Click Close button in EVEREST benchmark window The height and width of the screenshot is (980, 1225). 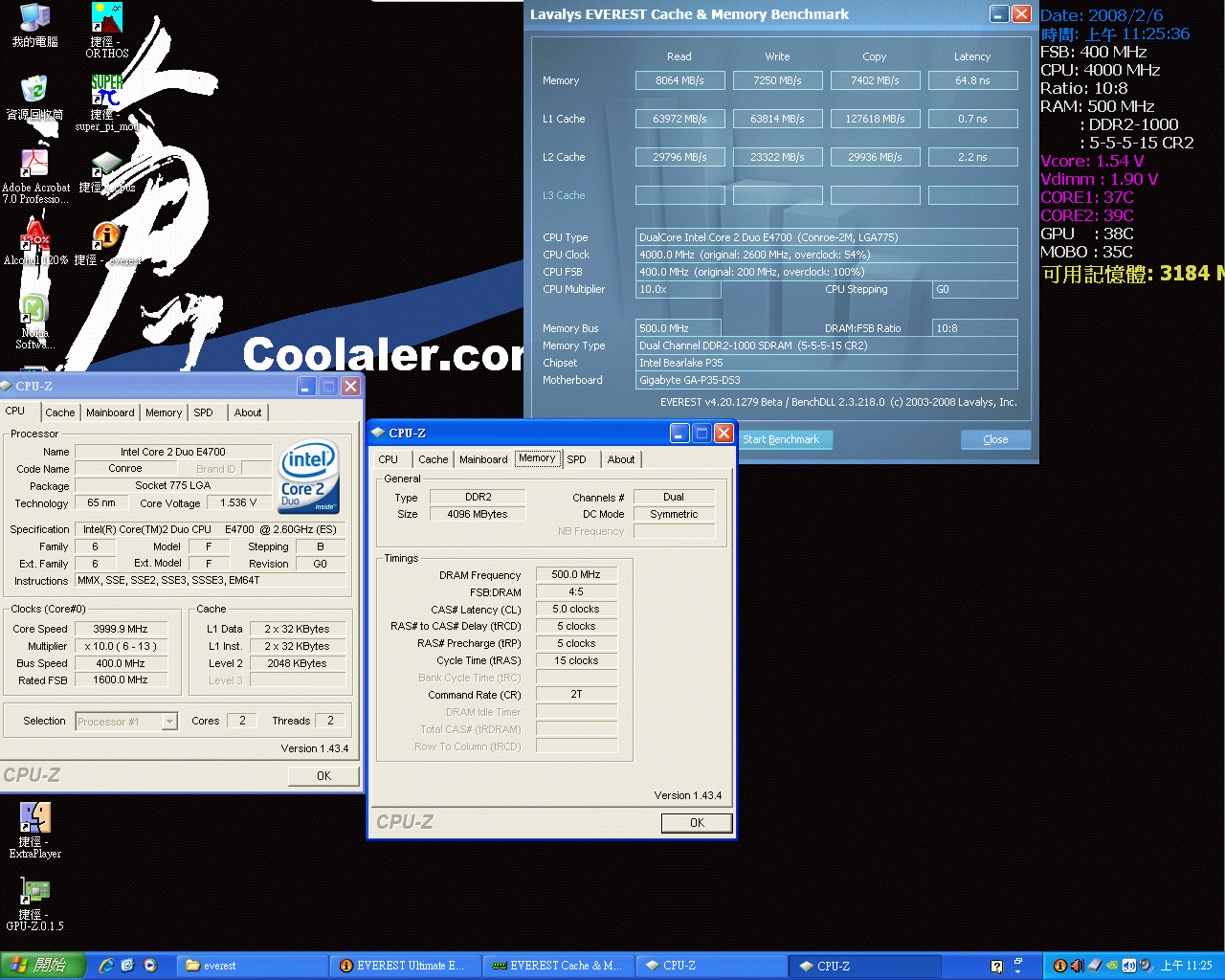point(995,439)
